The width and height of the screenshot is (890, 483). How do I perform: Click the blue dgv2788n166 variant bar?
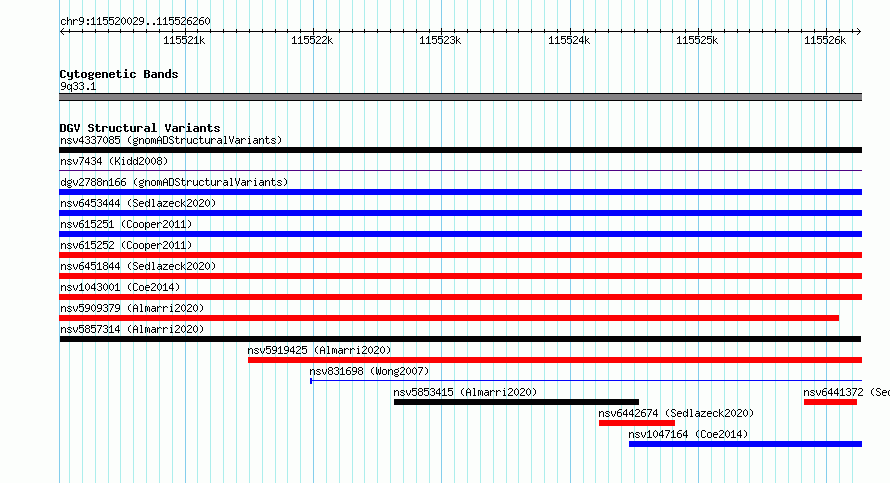pyautogui.click(x=460, y=192)
